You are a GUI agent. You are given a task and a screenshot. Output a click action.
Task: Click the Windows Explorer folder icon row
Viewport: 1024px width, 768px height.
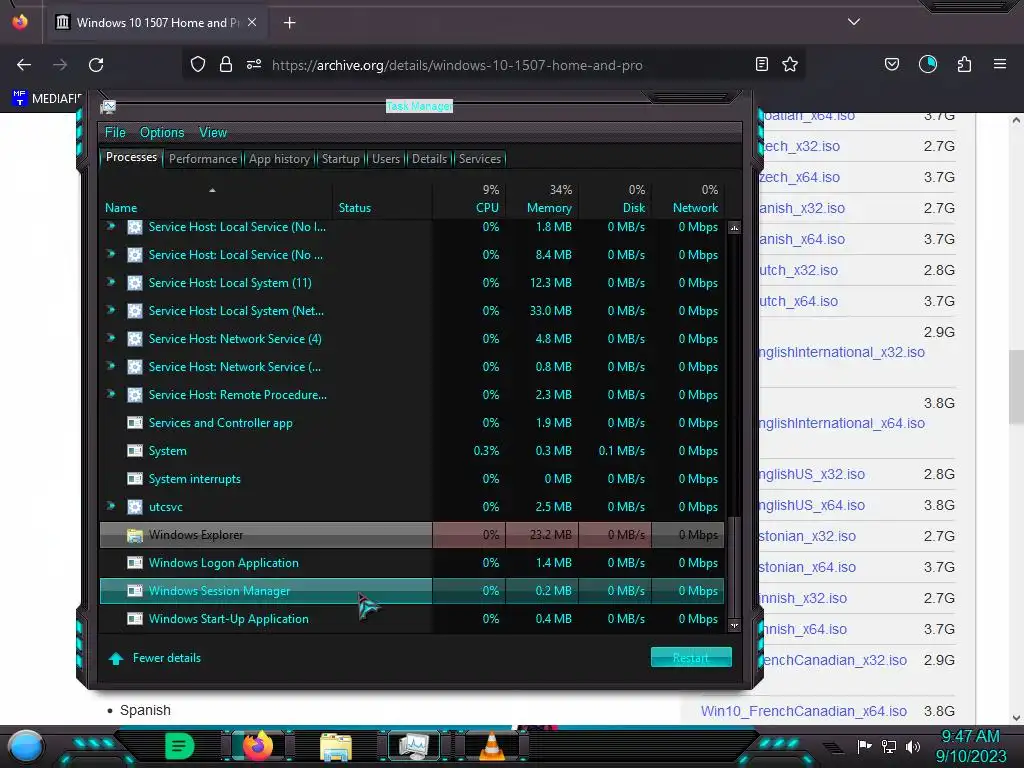coord(135,535)
